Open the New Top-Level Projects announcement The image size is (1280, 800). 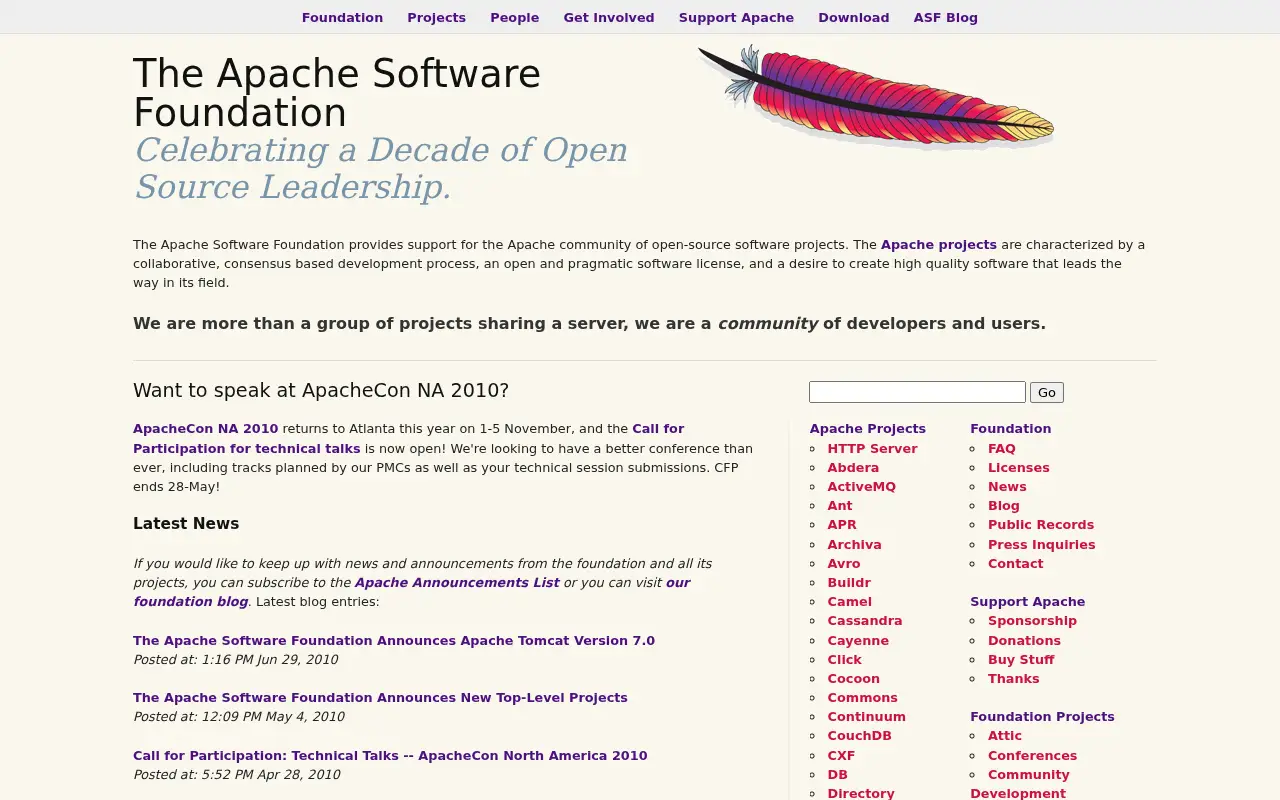[x=380, y=698]
